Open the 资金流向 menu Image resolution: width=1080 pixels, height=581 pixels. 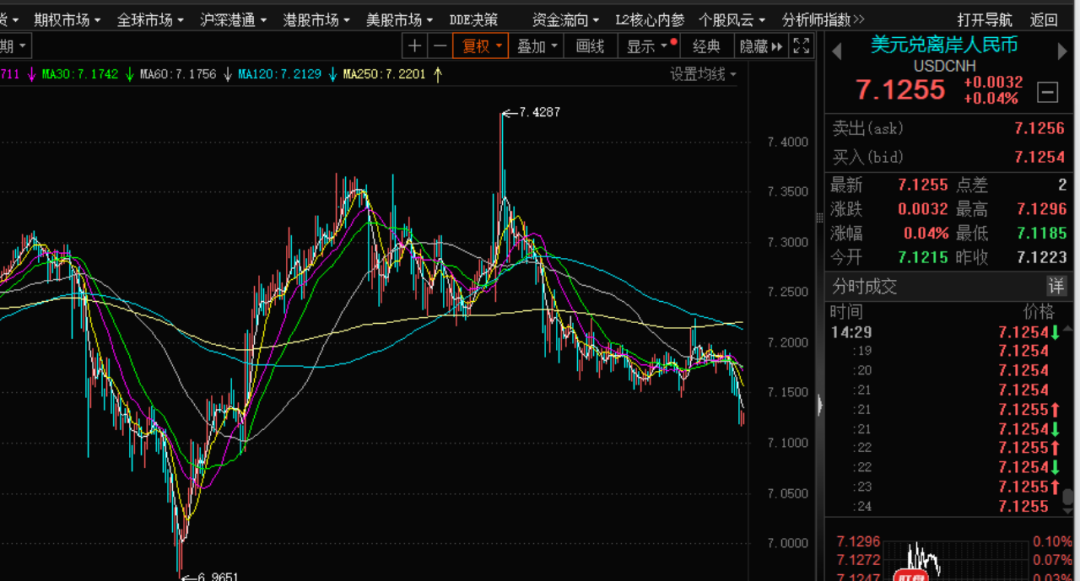pyautogui.click(x=566, y=19)
